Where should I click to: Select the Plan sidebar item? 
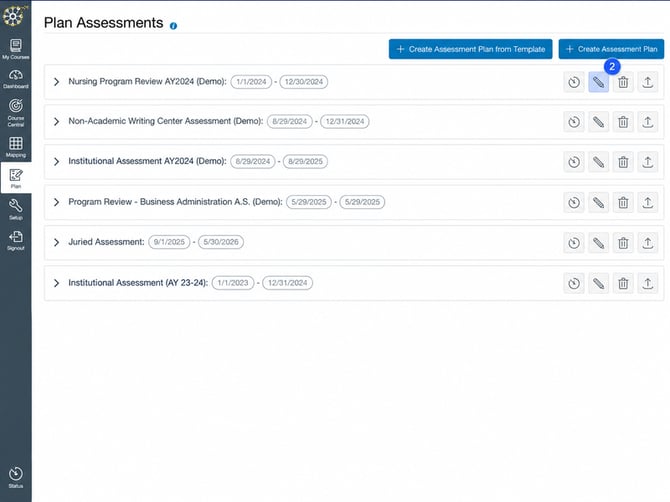pyautogui.click(x=16, y=178)
